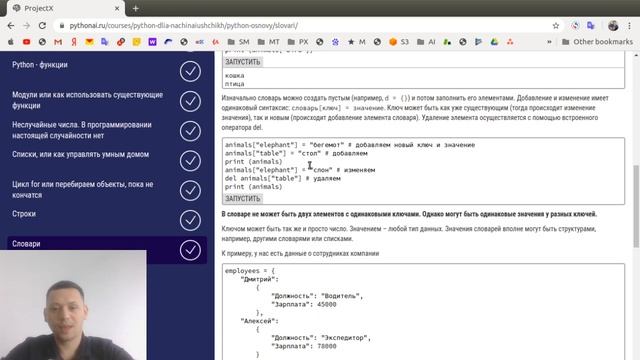The image size is (640, 360).
Task: Open the Other bookmarks folder
Action: (x=598, y=42)
